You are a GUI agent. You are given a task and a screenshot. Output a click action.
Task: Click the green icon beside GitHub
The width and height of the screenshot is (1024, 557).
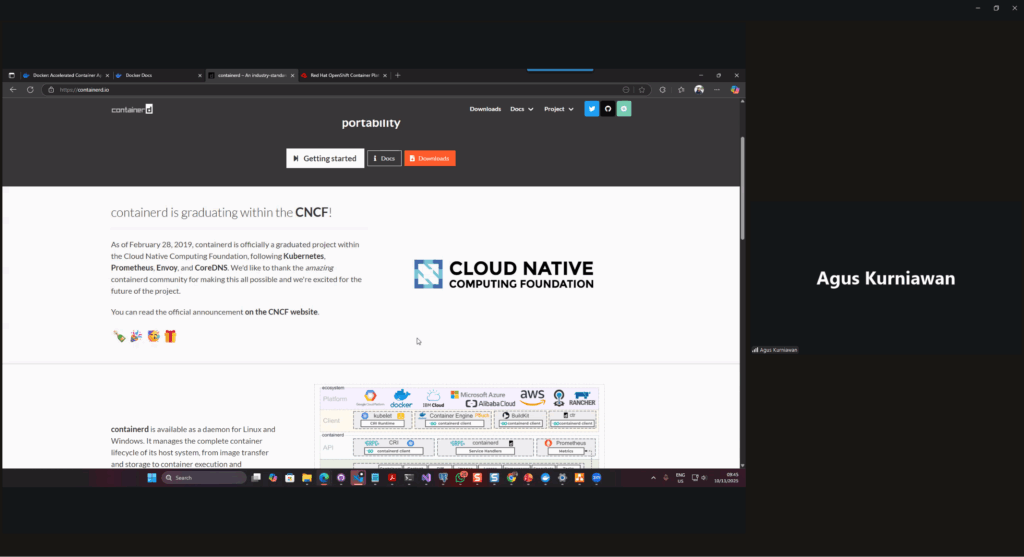click(x=624, y=109)
